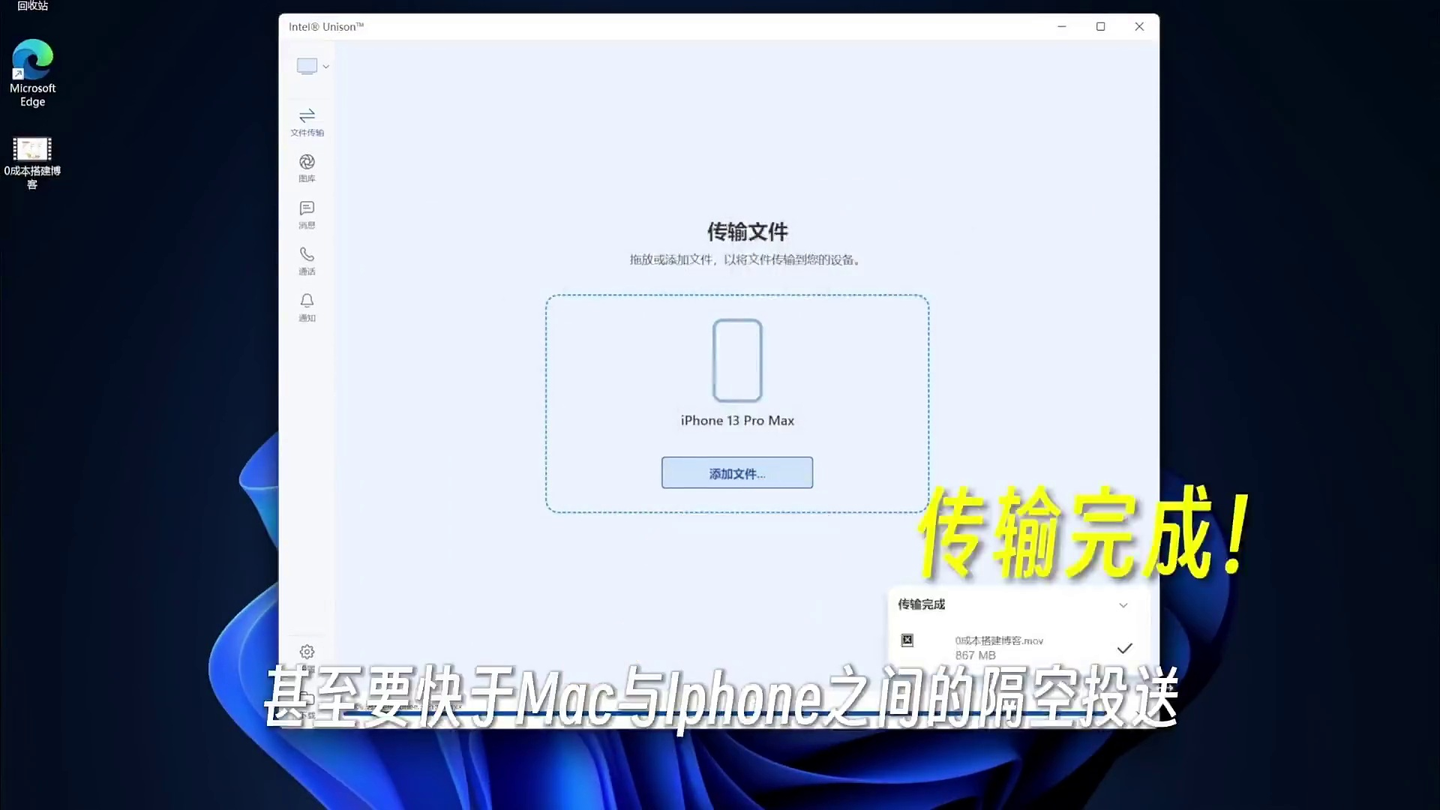1440x810 pixels.
Task: Select the 0成本搭建博客.mov file name
Action: click(999, 641)
